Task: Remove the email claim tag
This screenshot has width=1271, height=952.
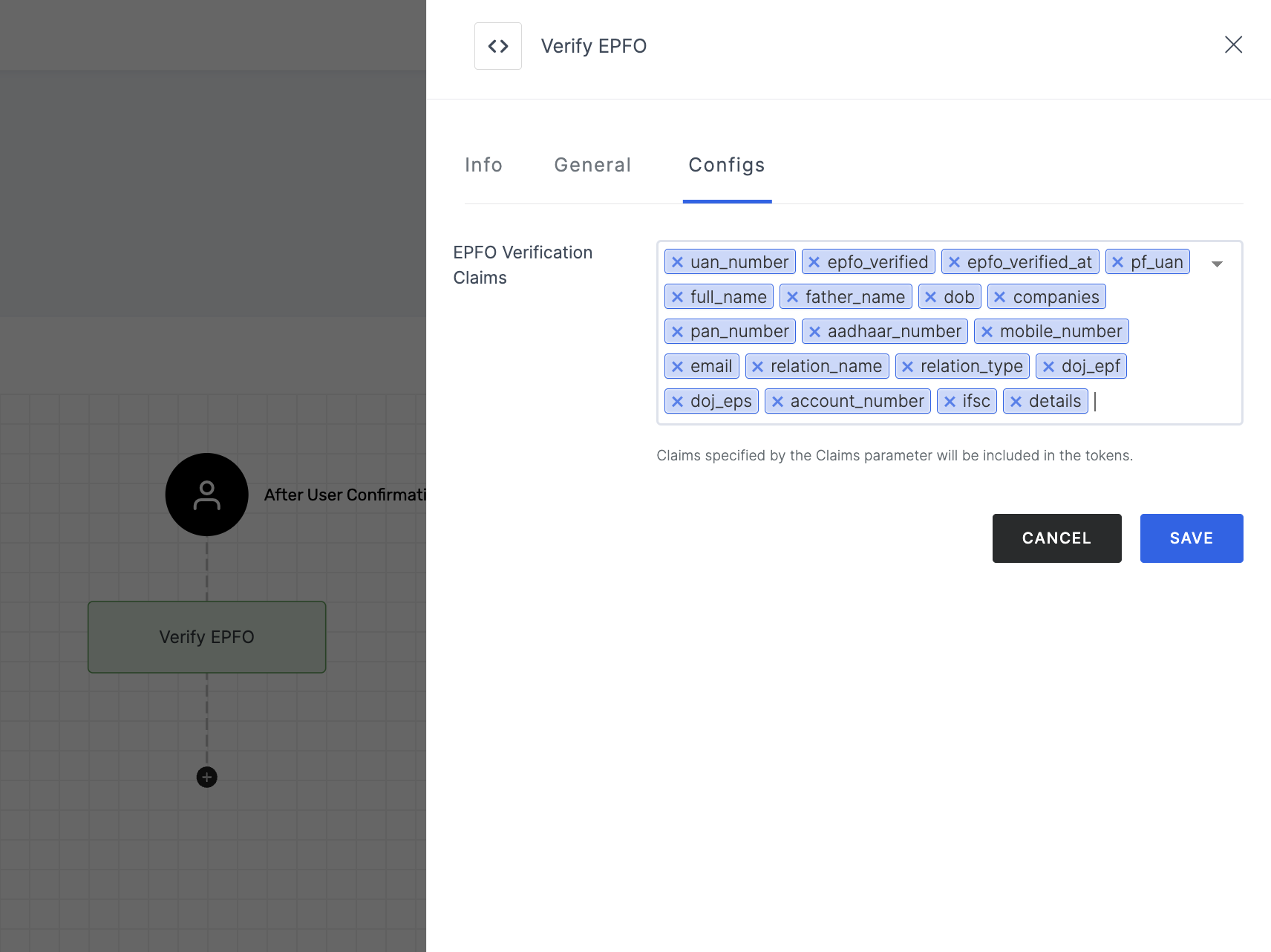Action: tap(677, 367)
